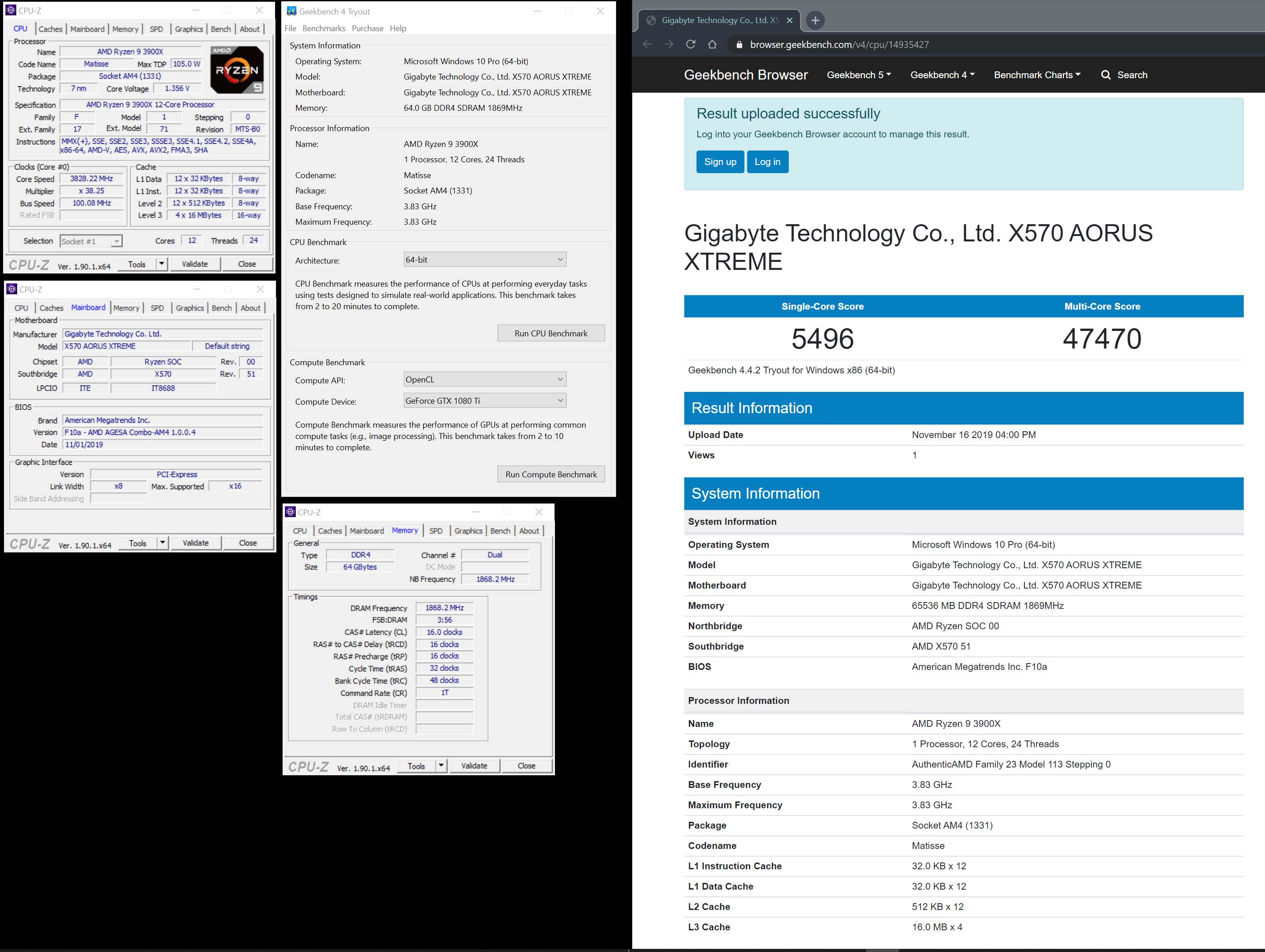Screen dimensions: 1265x952
Task: Click the Core Speed 3828.22 MHz field
Action: [91, 179]
